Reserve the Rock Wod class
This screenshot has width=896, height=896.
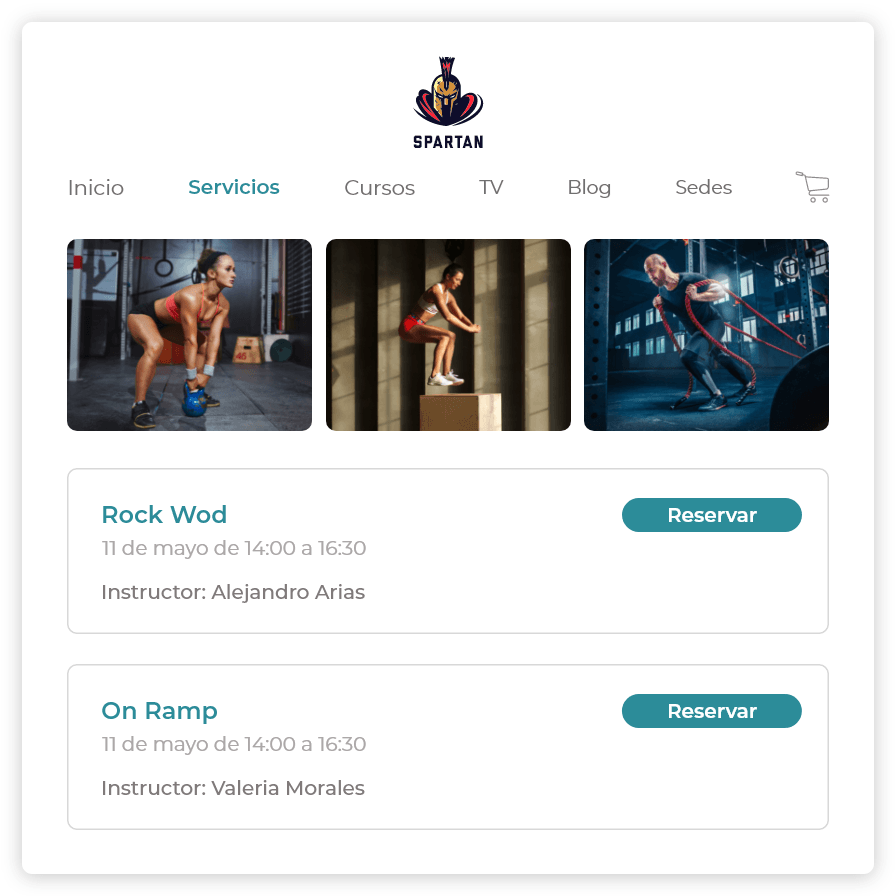711,515
